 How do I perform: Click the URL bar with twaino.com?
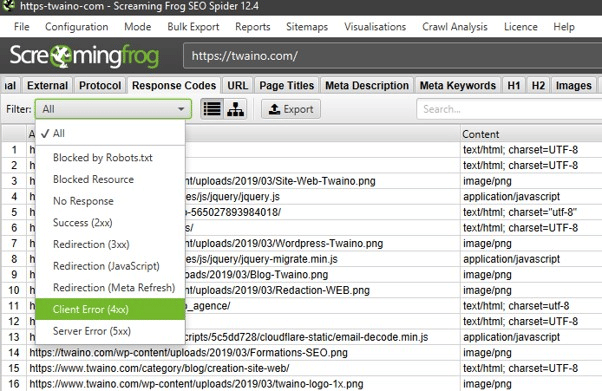coord(392,56)
